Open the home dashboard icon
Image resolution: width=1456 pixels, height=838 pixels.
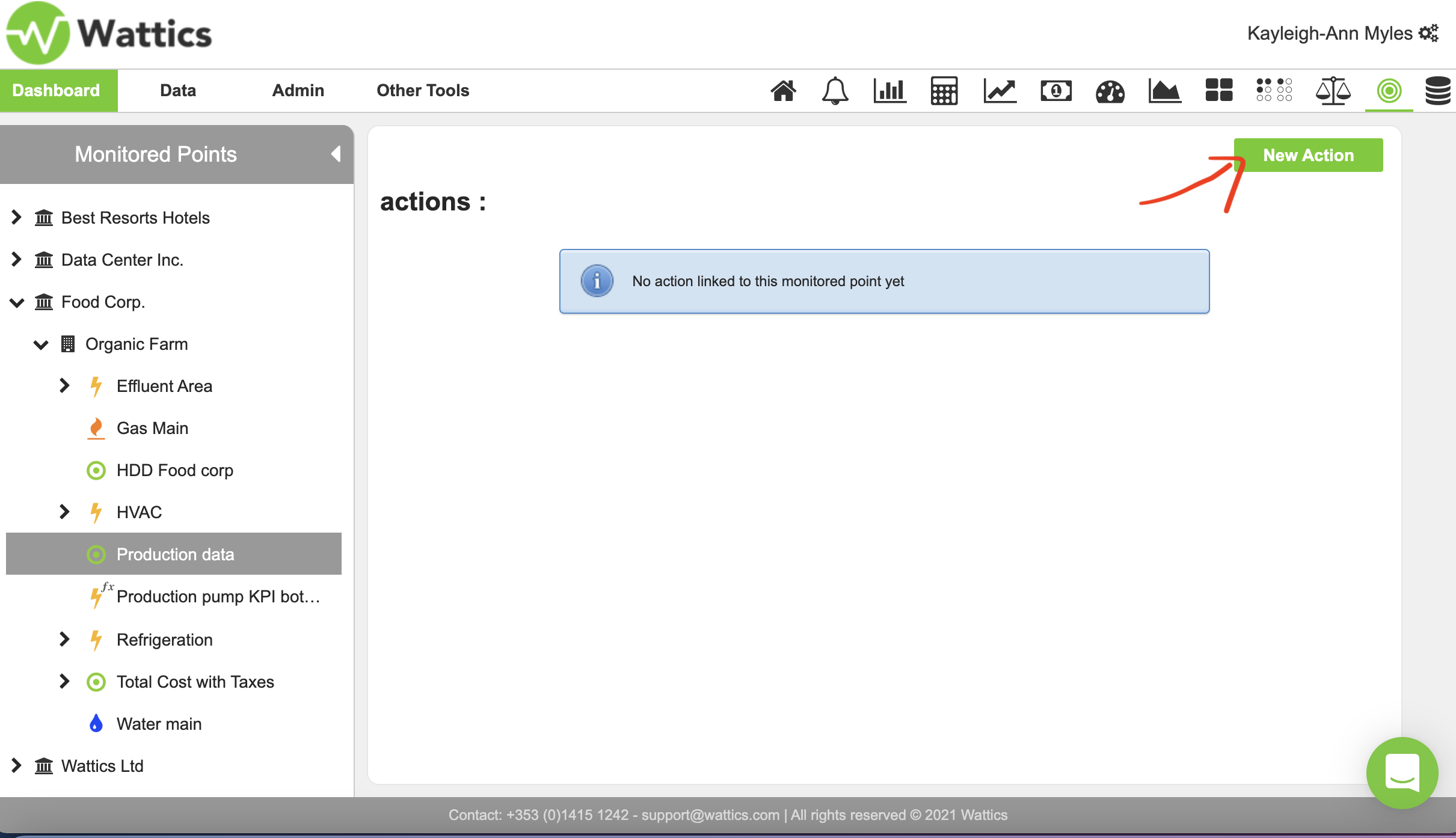point(783,91)
